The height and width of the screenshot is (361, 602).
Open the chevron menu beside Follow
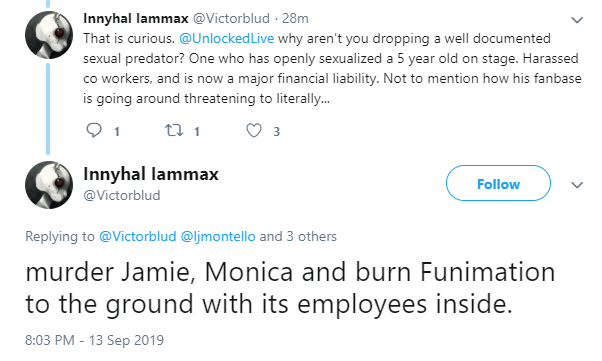click(x=577, y=185)
